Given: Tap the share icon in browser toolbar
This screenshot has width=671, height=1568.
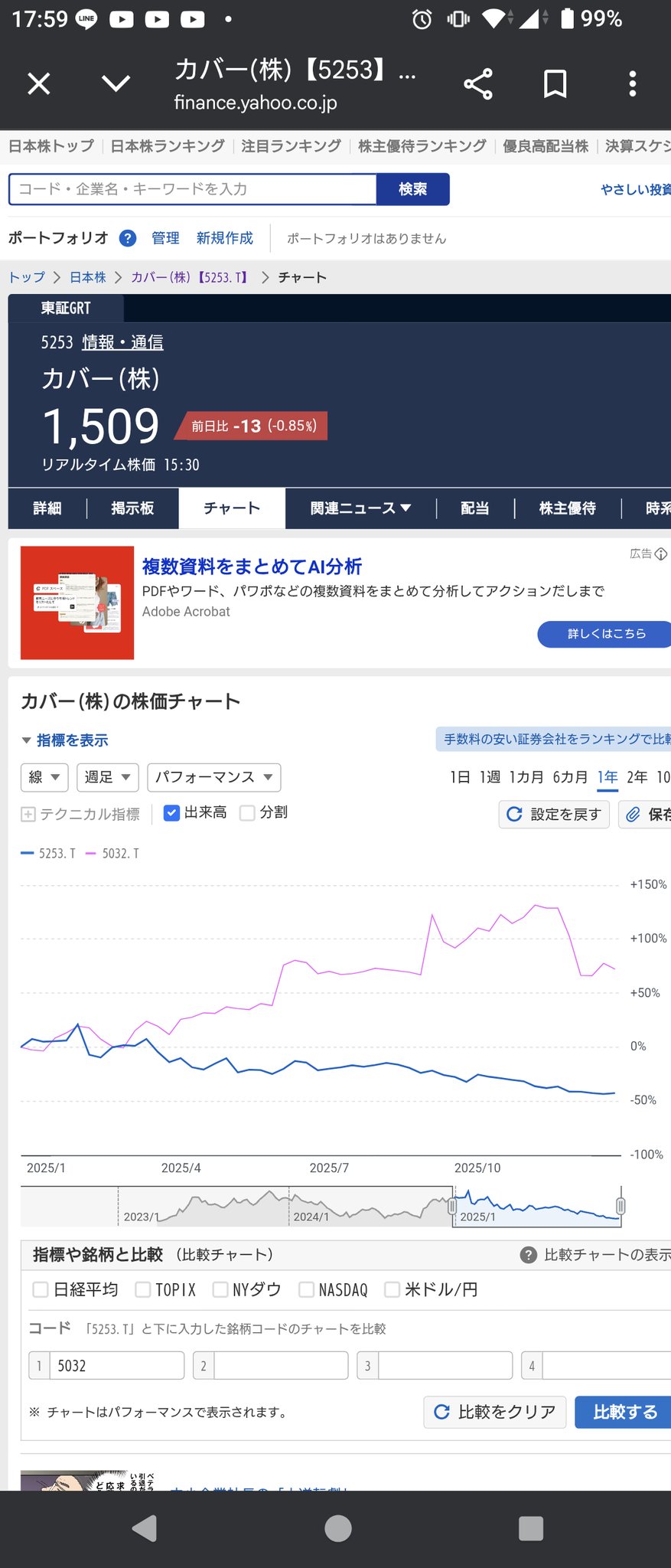Looking at the screenshot, I should [x=478, y=83].
